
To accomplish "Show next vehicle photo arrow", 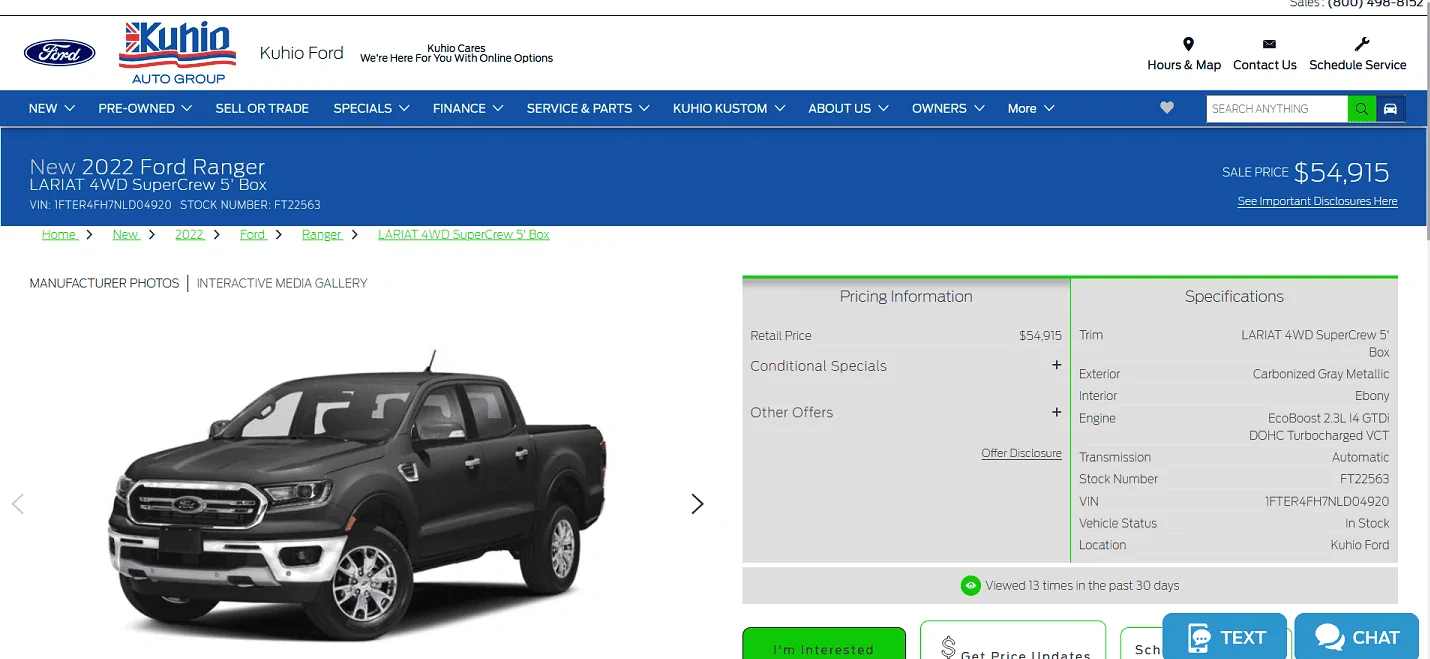I will tap(697, 504).
